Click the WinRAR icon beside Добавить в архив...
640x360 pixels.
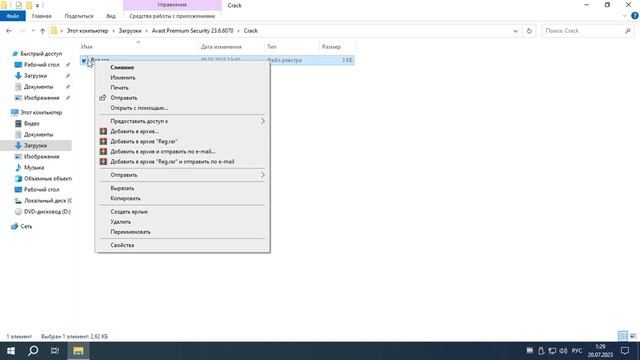click(103, 131)
